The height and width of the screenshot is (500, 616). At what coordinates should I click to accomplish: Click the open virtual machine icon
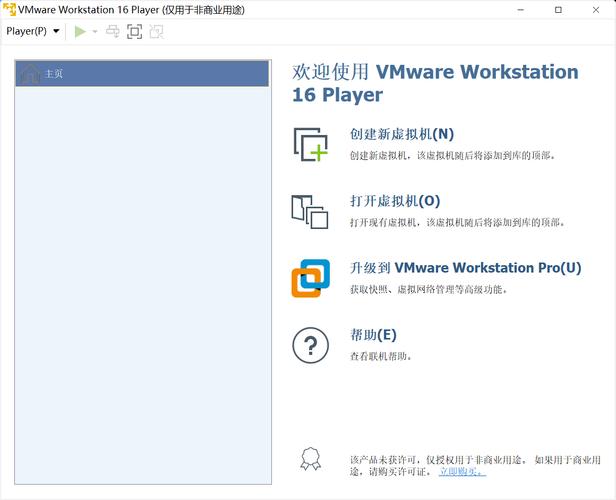(x=310, y=211)
